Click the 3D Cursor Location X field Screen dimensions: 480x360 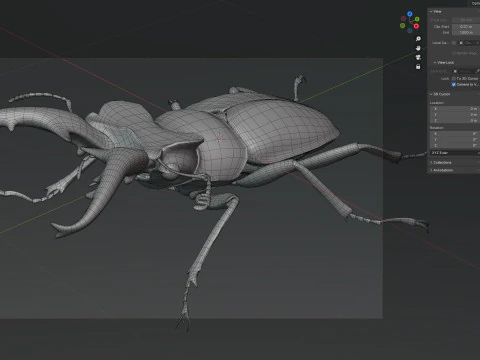pos(455,109)
